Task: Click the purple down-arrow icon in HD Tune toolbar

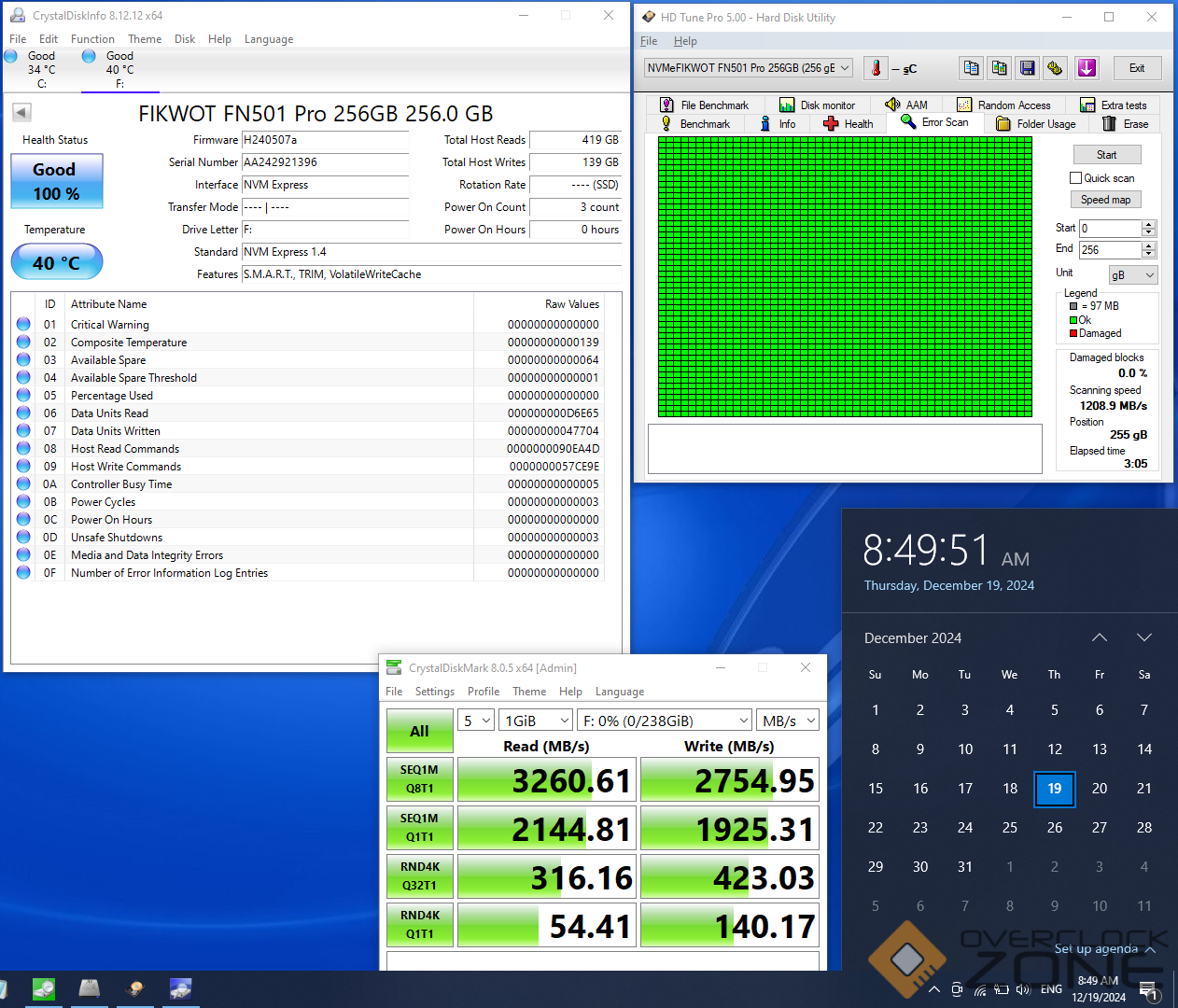Action: [1087, 68]
